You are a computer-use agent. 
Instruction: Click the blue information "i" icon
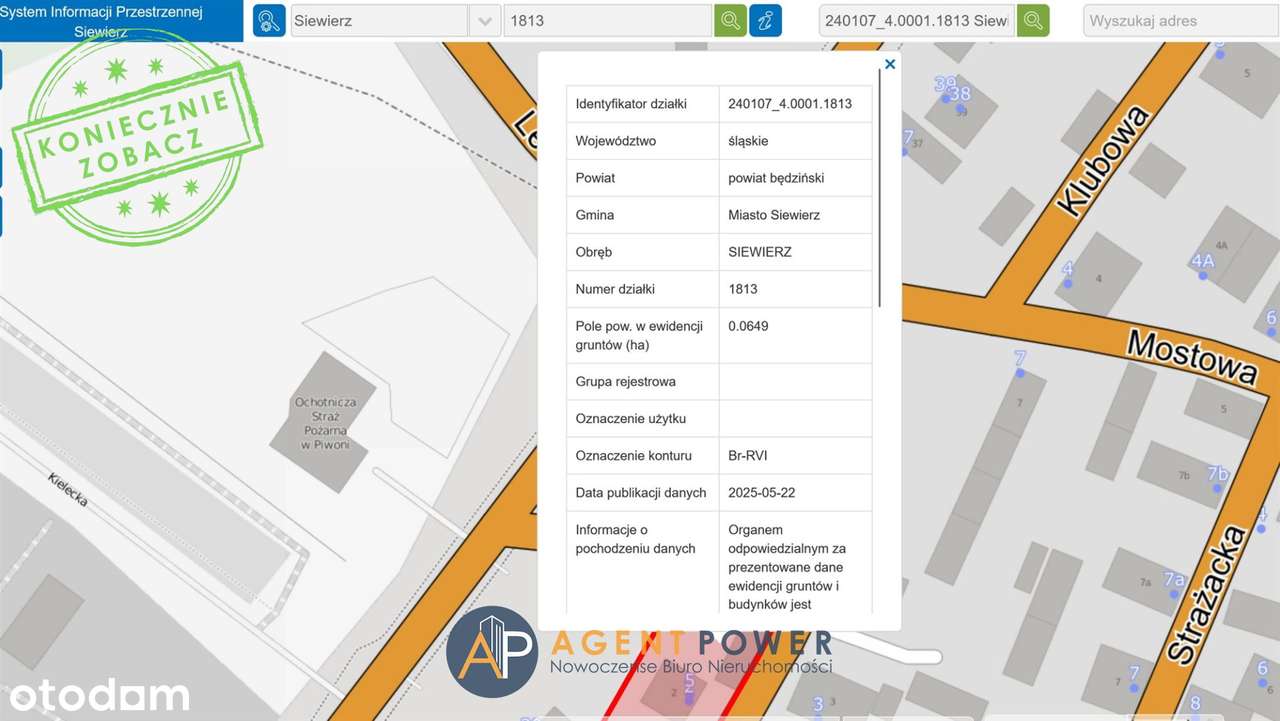point(765,19)
